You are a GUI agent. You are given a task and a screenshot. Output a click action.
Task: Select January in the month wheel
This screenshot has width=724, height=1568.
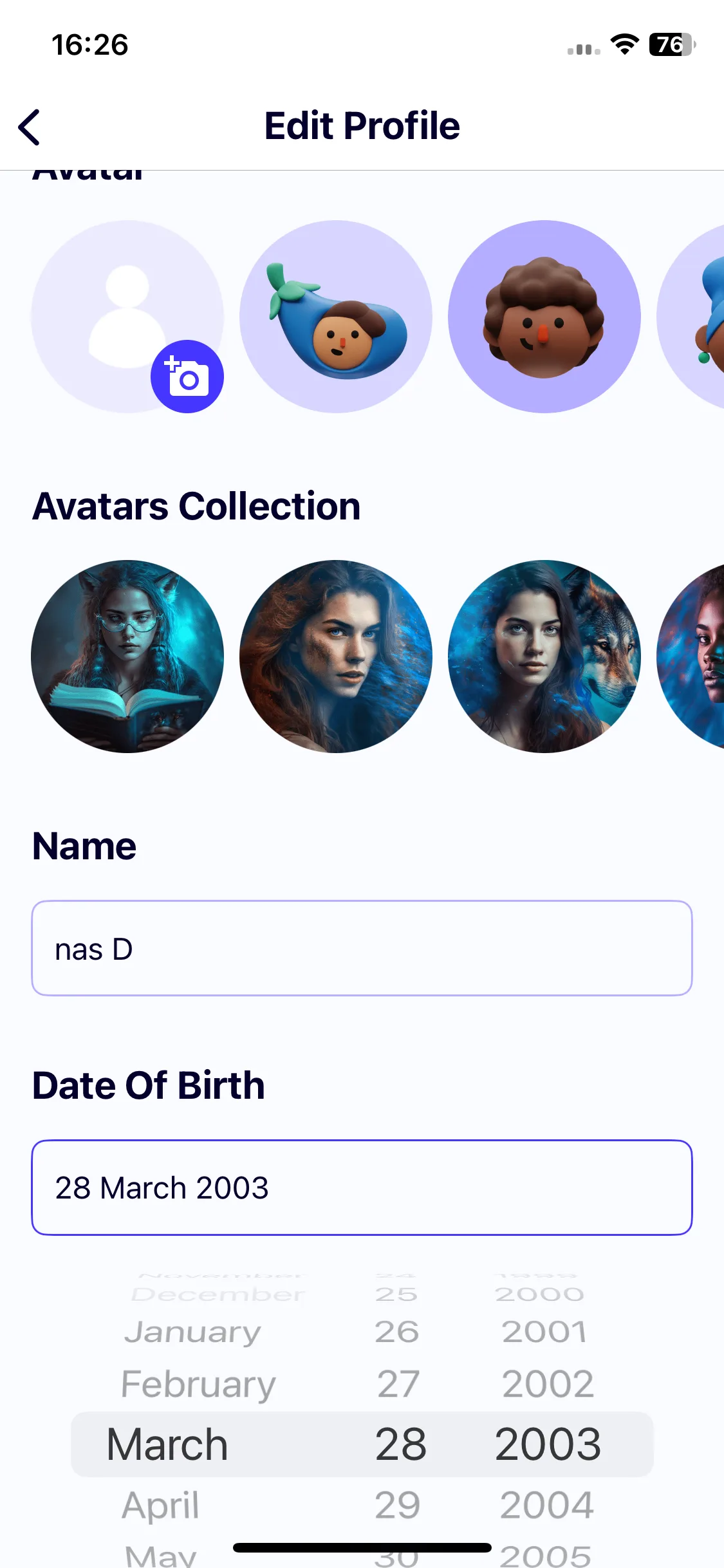point(193,1332)
